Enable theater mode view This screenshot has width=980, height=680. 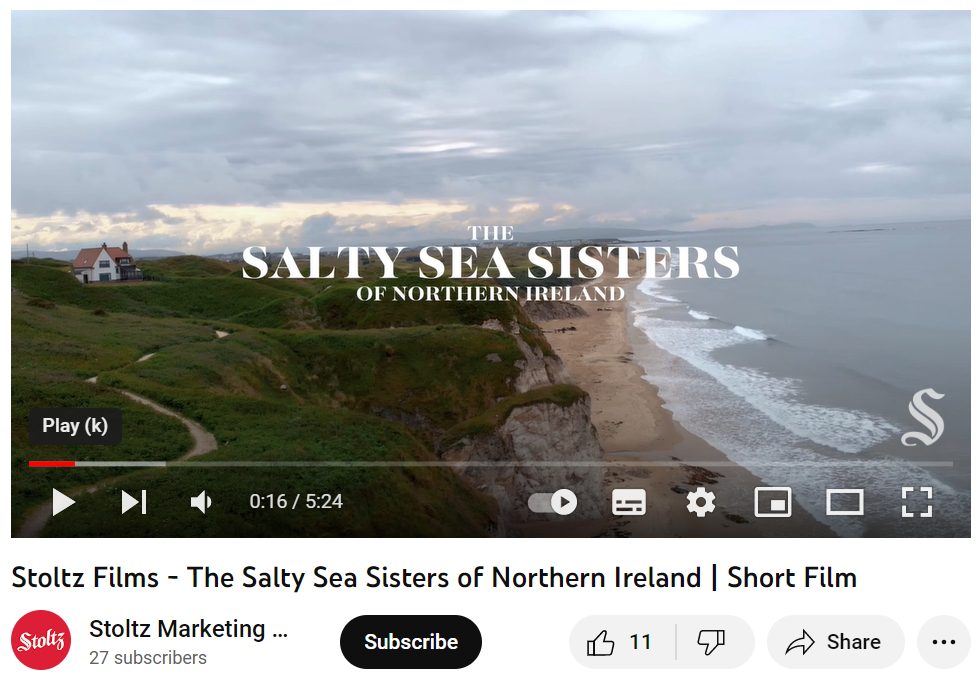[x=845, y=502]
